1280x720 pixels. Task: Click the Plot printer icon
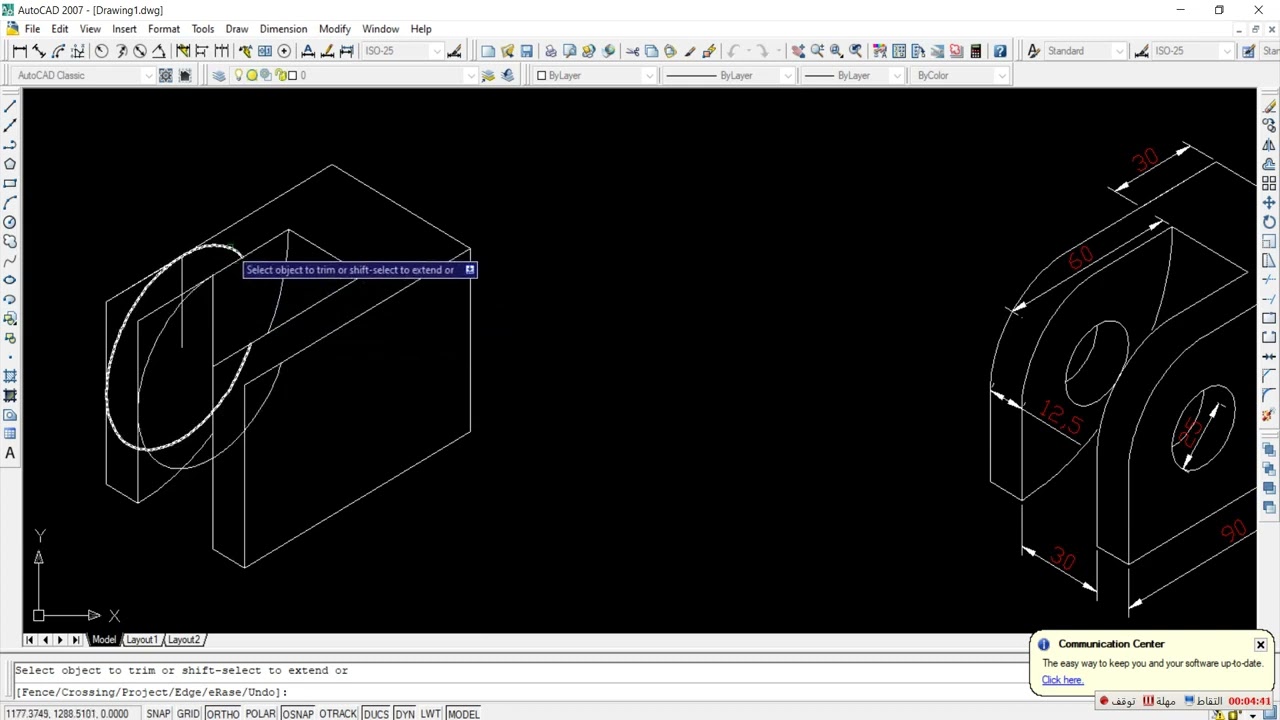click(550, 51)
